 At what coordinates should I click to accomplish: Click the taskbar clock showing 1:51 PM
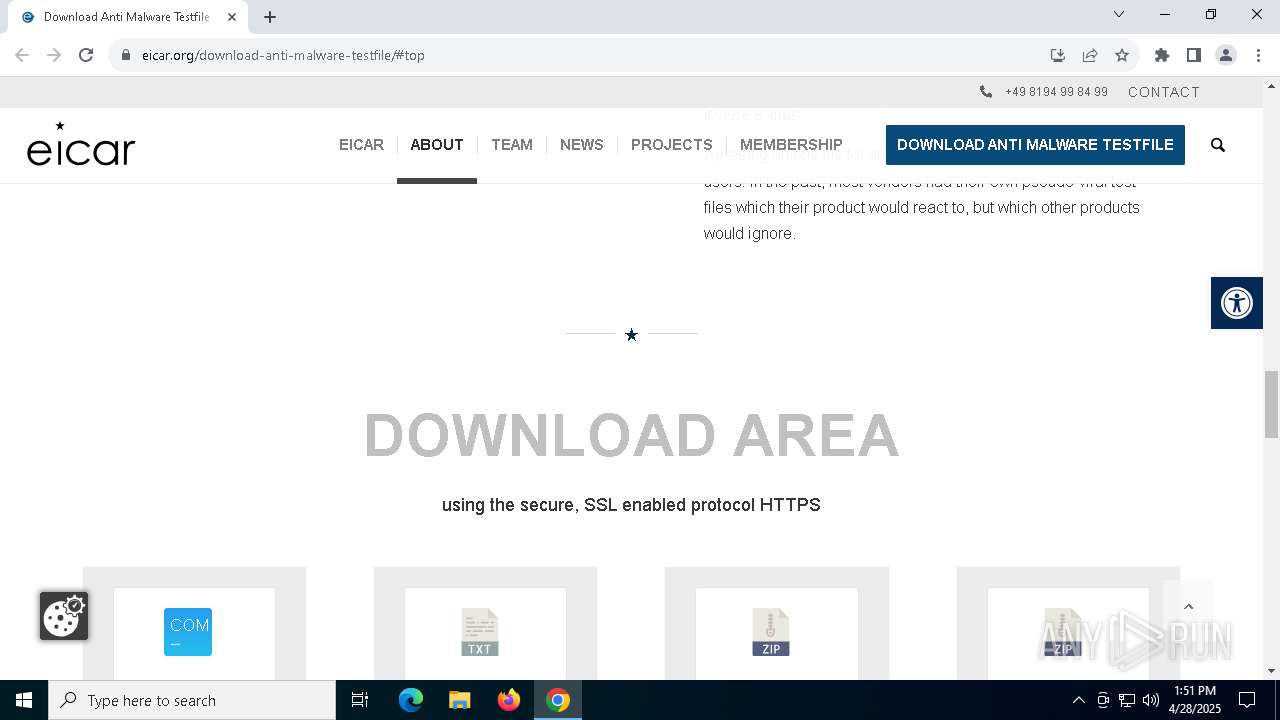(1195, 700)
